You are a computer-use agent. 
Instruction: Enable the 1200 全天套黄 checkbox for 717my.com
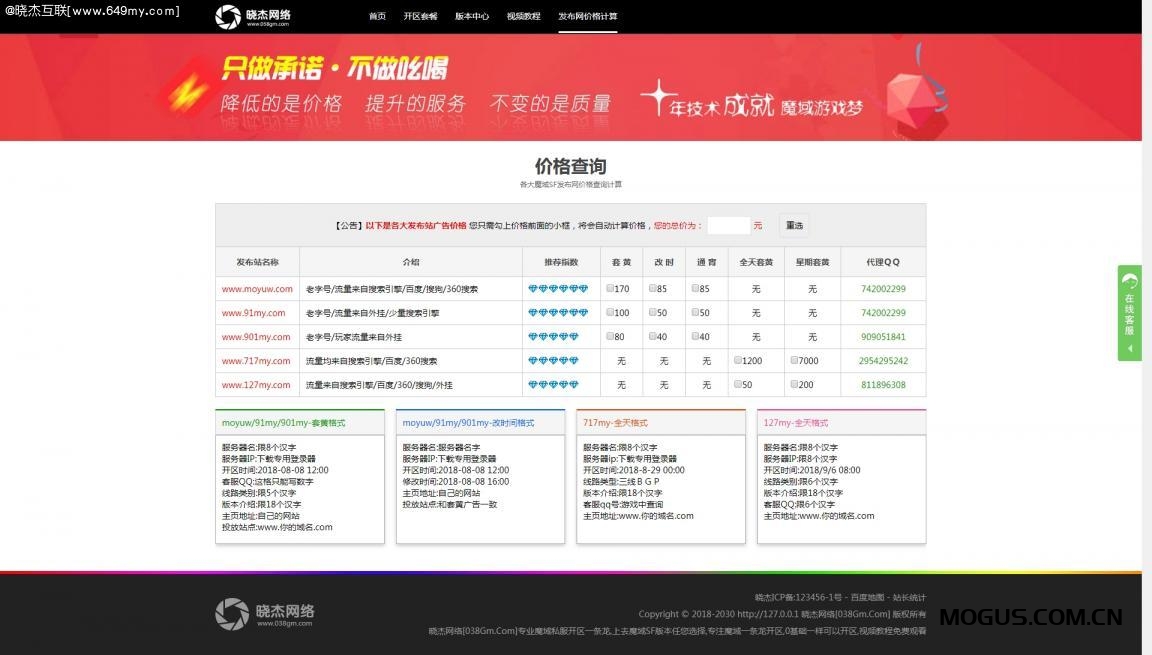(737, 360)
